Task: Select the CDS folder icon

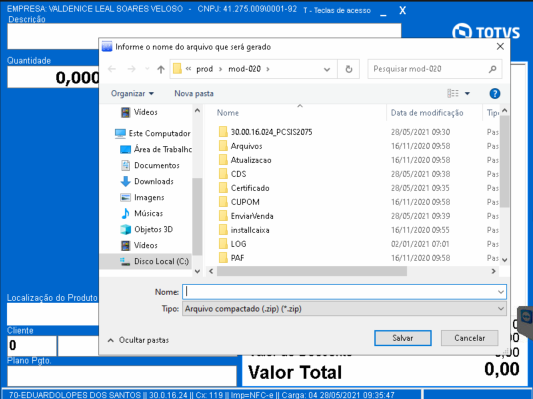Action: click(x=223, y=174)
